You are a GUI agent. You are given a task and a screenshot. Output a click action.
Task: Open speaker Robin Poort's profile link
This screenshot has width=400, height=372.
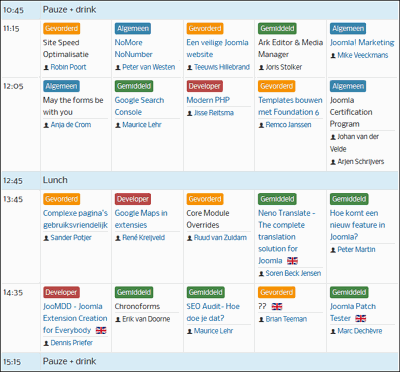pos(68,67)
